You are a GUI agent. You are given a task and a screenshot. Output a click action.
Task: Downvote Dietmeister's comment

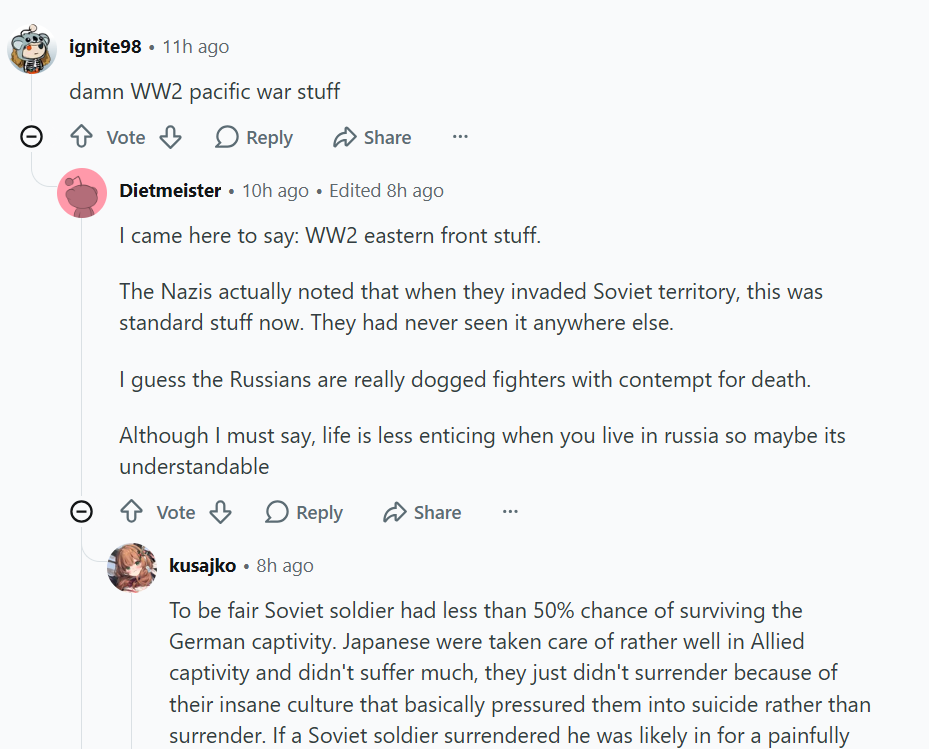[221, 512]
